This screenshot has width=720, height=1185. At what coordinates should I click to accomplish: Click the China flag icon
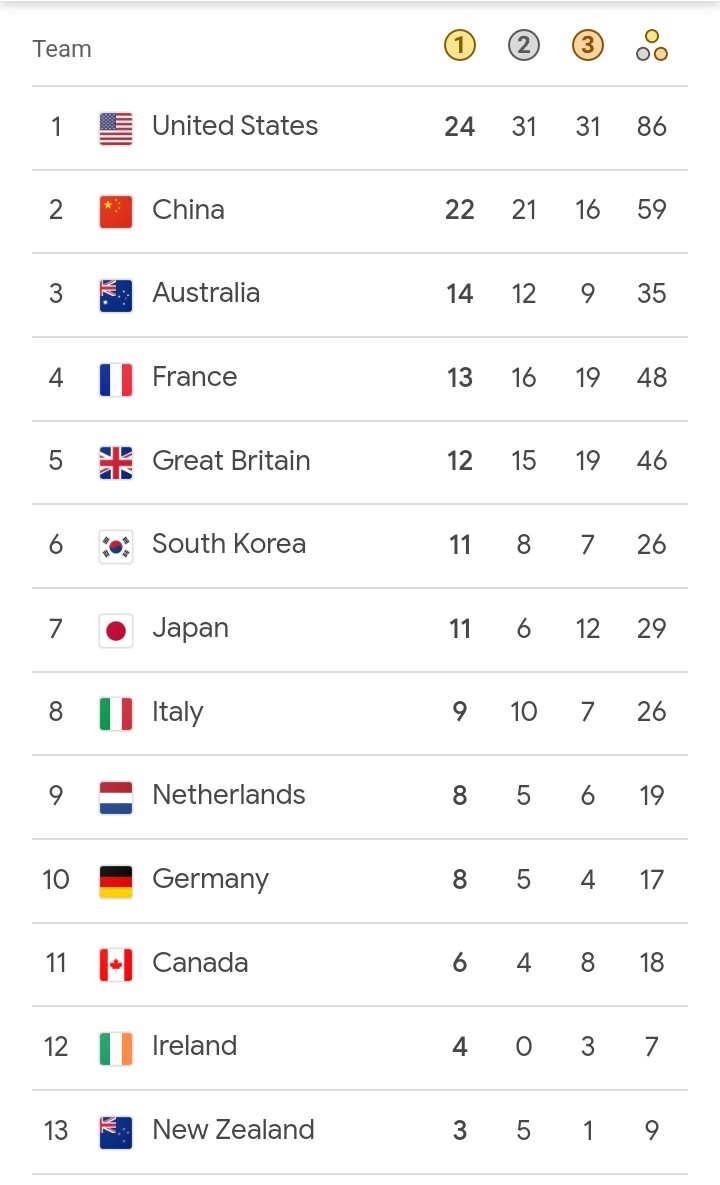click(x=116, y=210)
